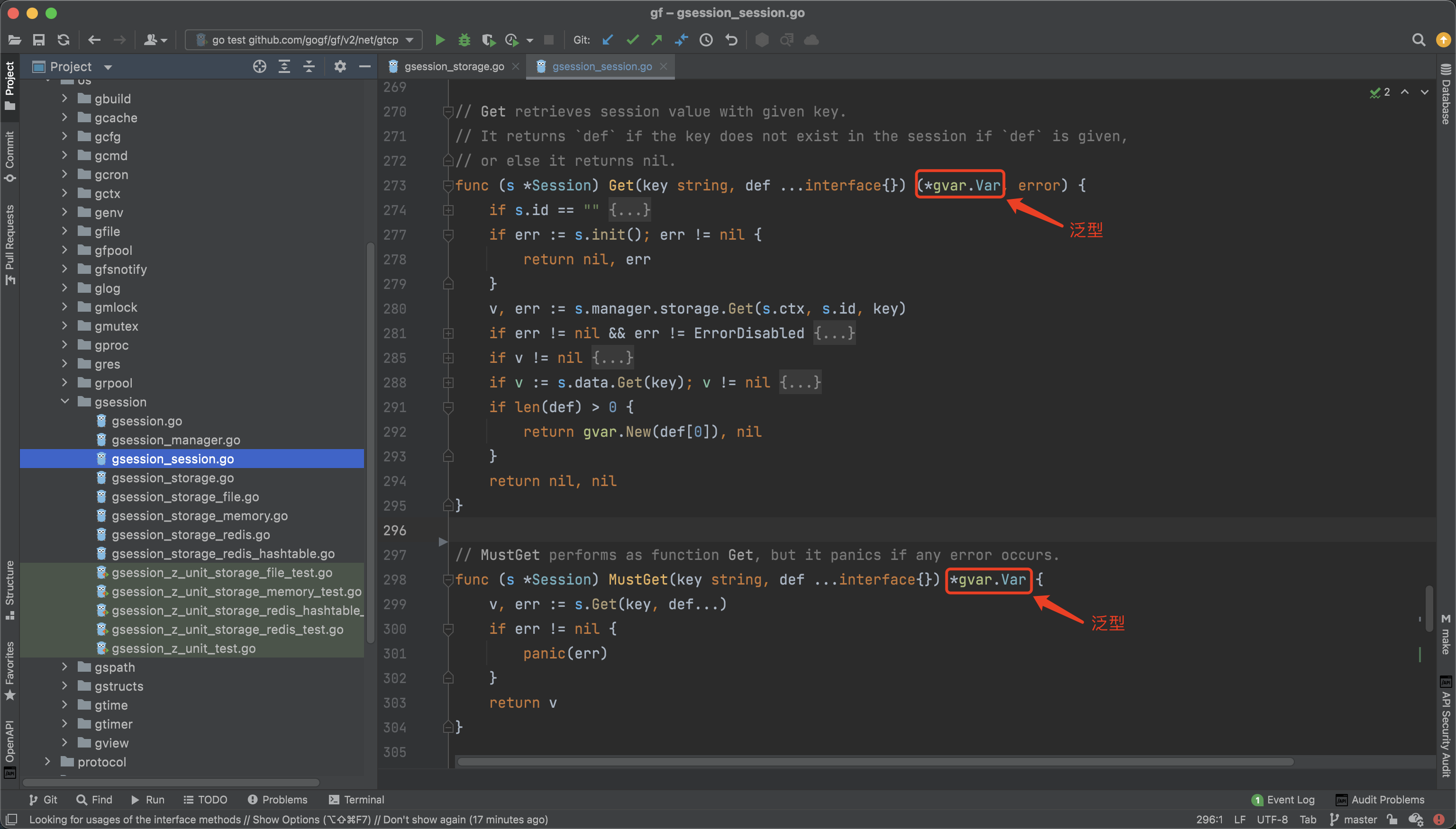Open Project panel settings gear
This screenshot has width=1456, height=829.
point(340,67)
